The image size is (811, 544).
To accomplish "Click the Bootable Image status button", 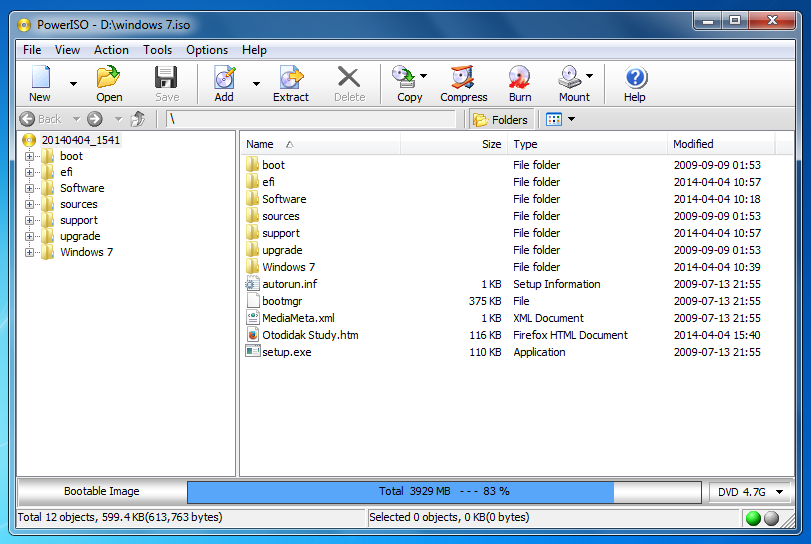I will tap(102, 492).
